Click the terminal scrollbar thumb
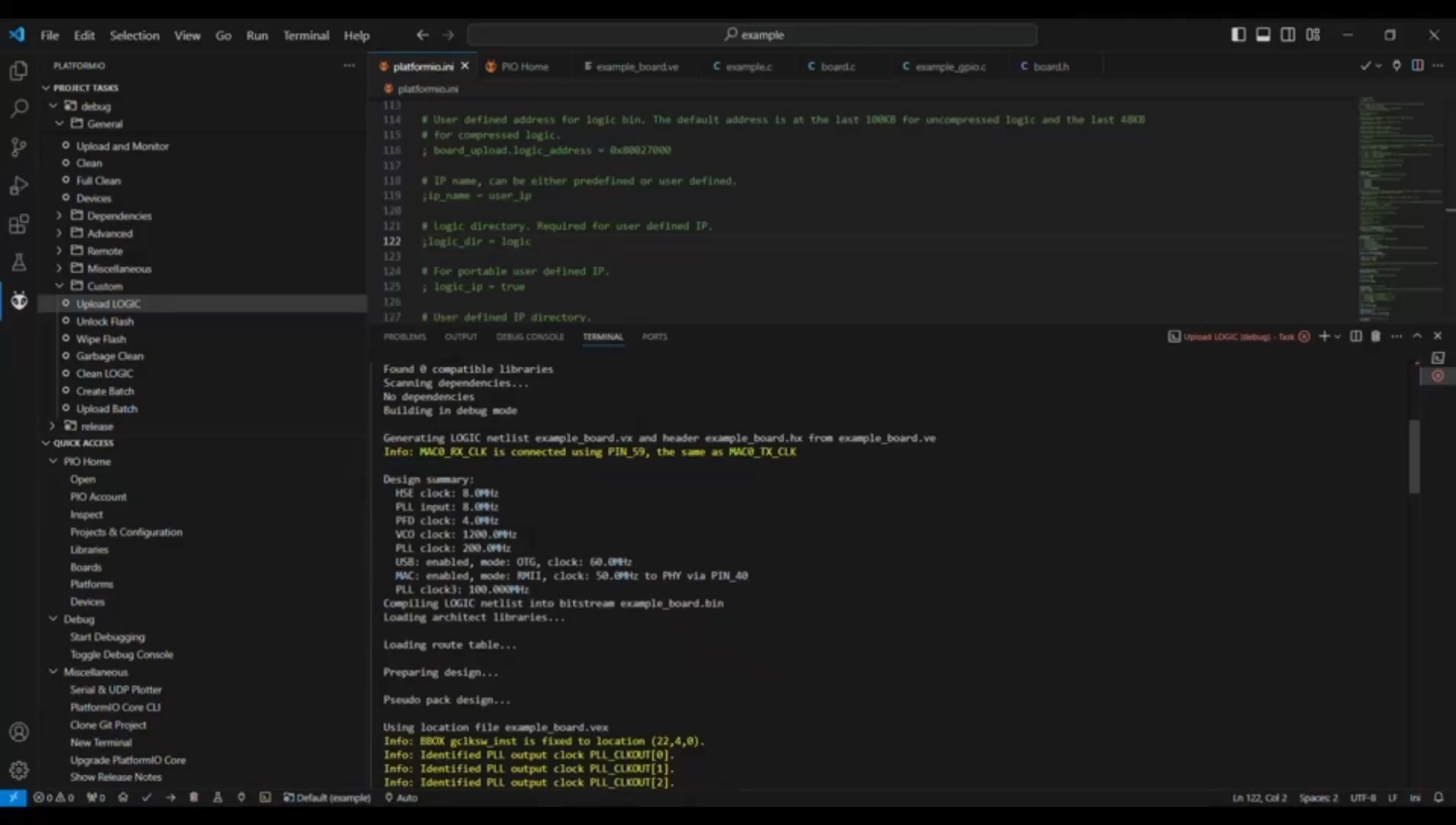Viewport: 1456px width, 825px height. click(x=1414, y=456)
